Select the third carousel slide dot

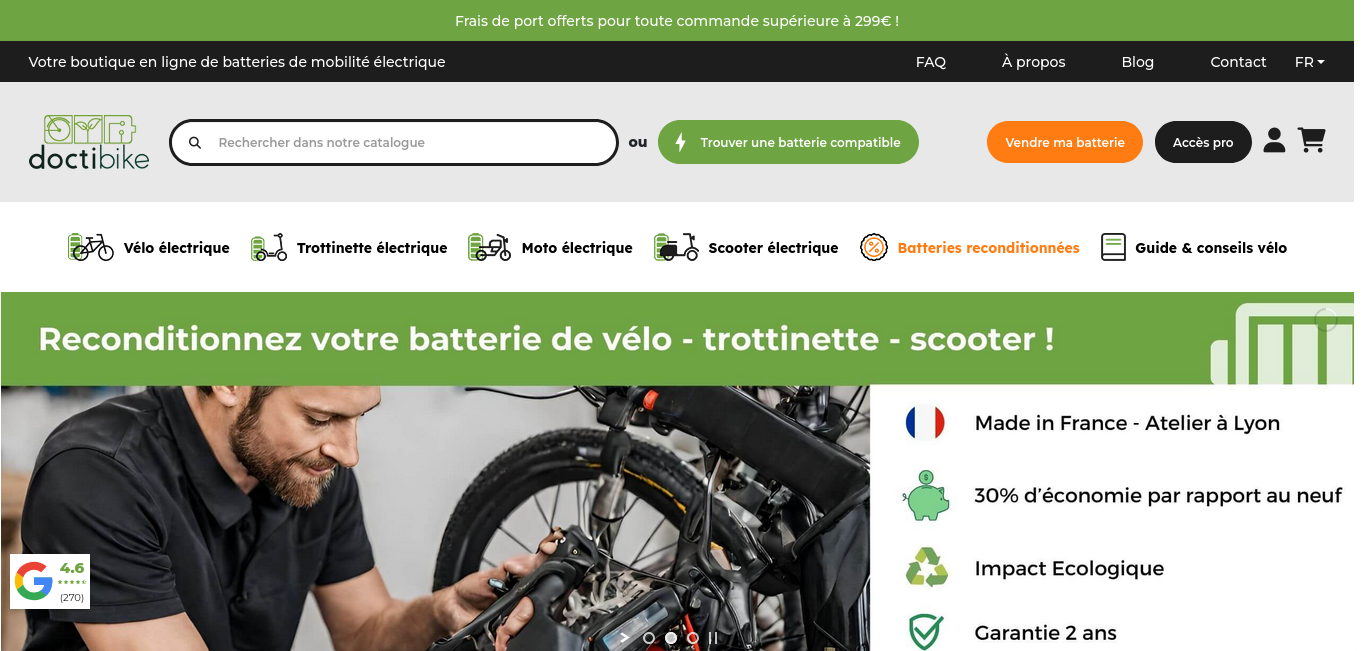[x=693, y=638]
